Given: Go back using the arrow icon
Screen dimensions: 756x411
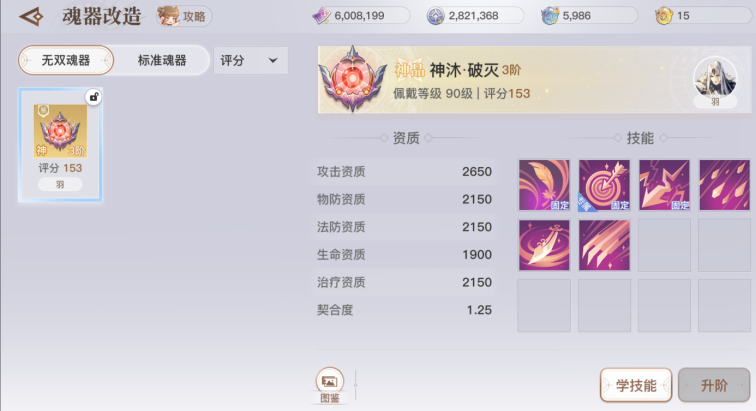Looking at the screenshot, I should (x=31, y=17).
